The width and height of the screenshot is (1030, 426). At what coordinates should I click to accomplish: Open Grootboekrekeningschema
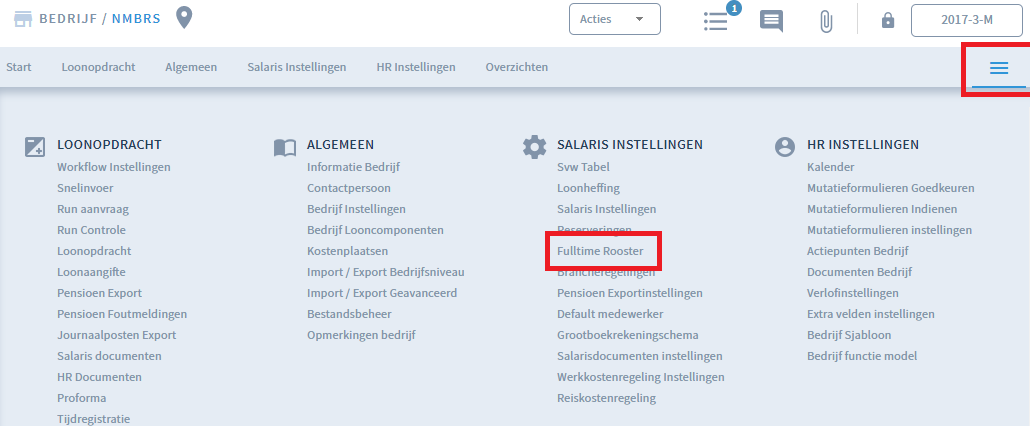628,335
